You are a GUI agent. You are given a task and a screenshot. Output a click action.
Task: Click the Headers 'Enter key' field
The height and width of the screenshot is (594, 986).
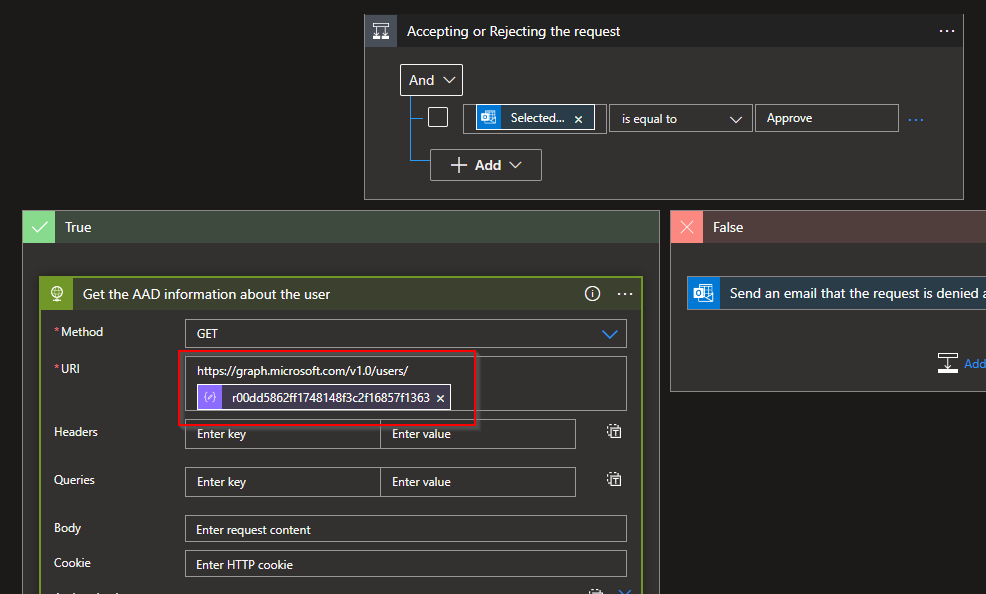tap(283, 434)
